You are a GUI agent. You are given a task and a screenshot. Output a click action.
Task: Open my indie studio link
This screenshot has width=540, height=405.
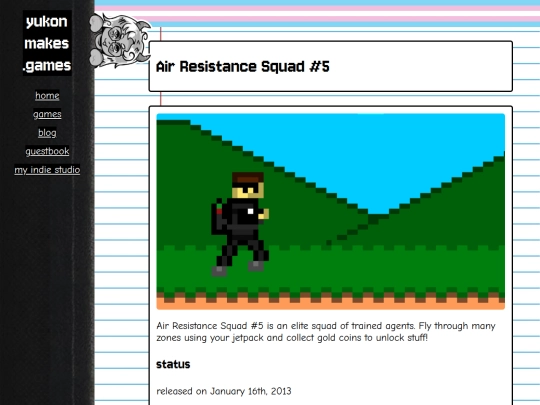pyautogui.click(x=47, y=170)
